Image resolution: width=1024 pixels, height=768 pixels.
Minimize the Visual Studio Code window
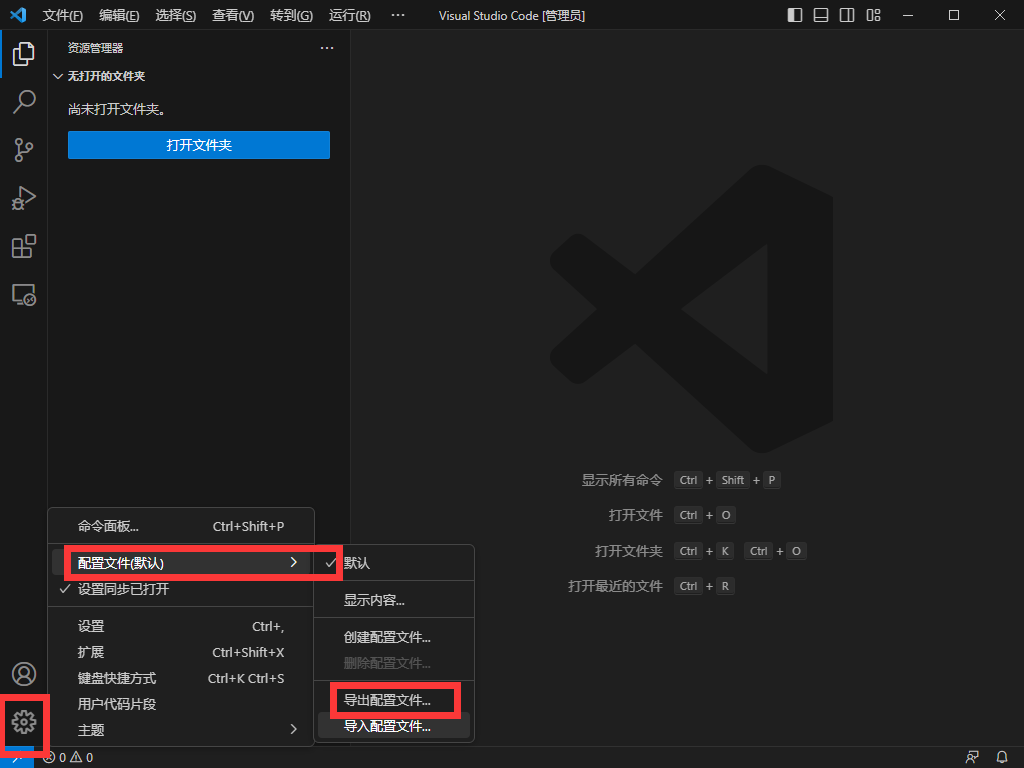(908, 15)
